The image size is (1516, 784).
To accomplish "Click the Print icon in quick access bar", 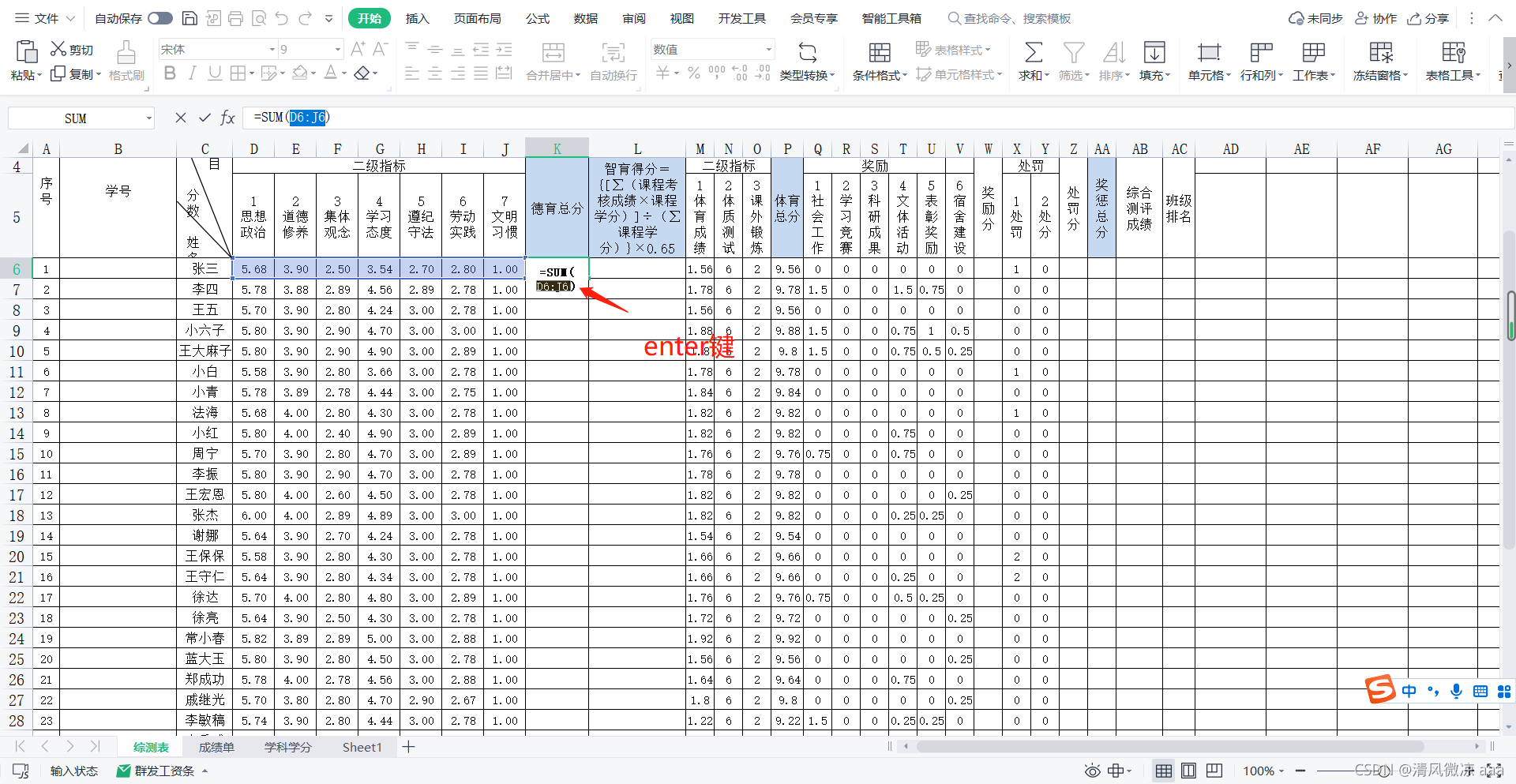I will pyautogui.click(x=235, y=18).
